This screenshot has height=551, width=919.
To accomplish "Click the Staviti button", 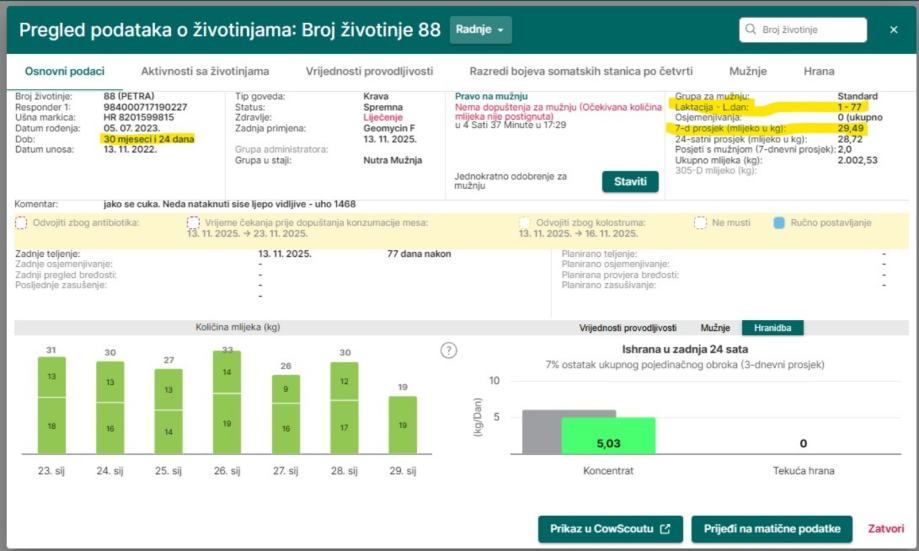I will point(630,182).
